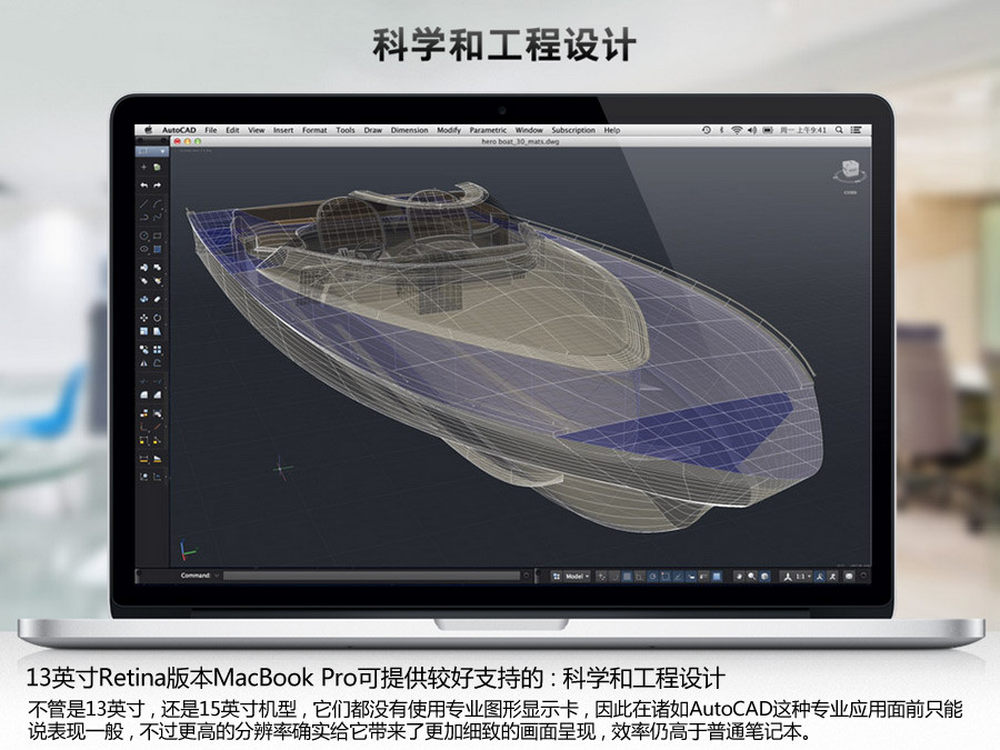The image size is (1000, 750).
Task: Click the Pan hand icon in status bar
Action: click(739, 576)
